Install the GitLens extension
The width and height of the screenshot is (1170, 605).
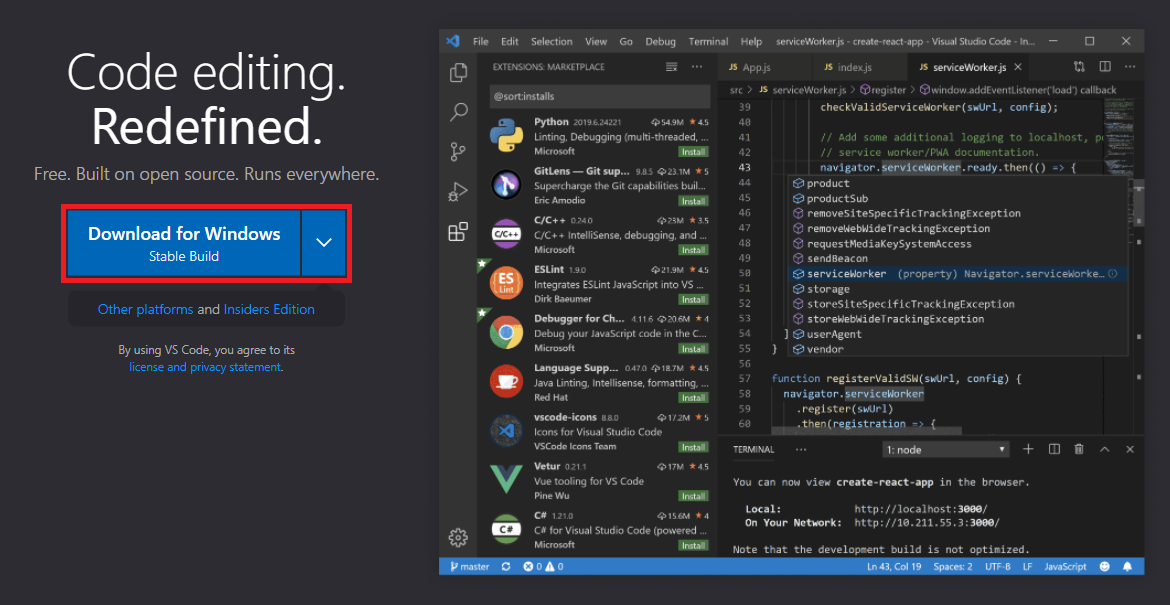click(693, 201)
